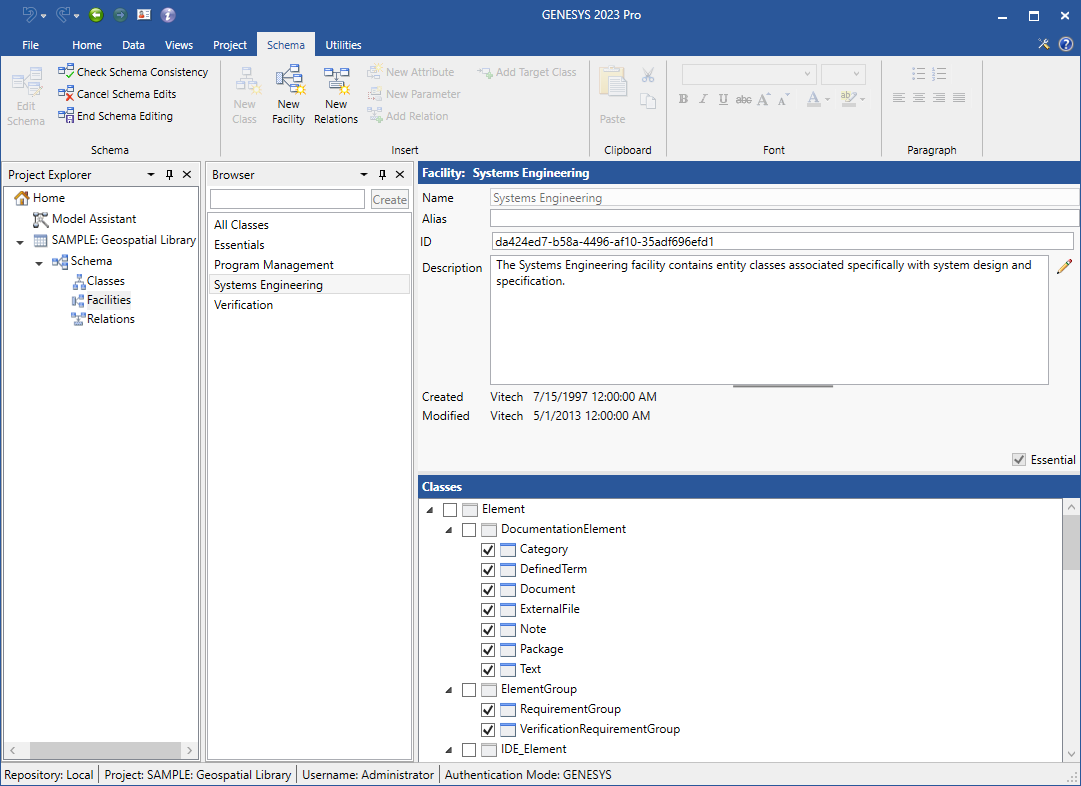Image resolution: width=1081 pixels, height=786 pixels.
Task: Select Relations under Schema tree
Action: click(103, 319)
